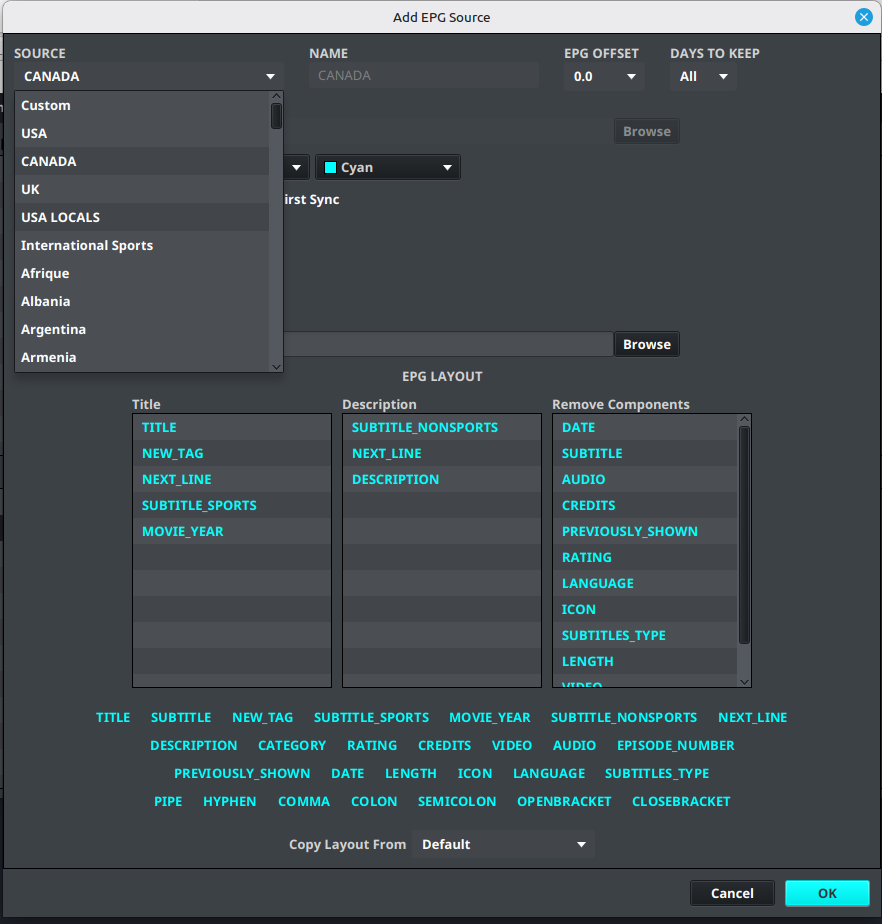Select DESCRIPTION in the Description list
The image size is (882, 924).
tap(441, 479)
